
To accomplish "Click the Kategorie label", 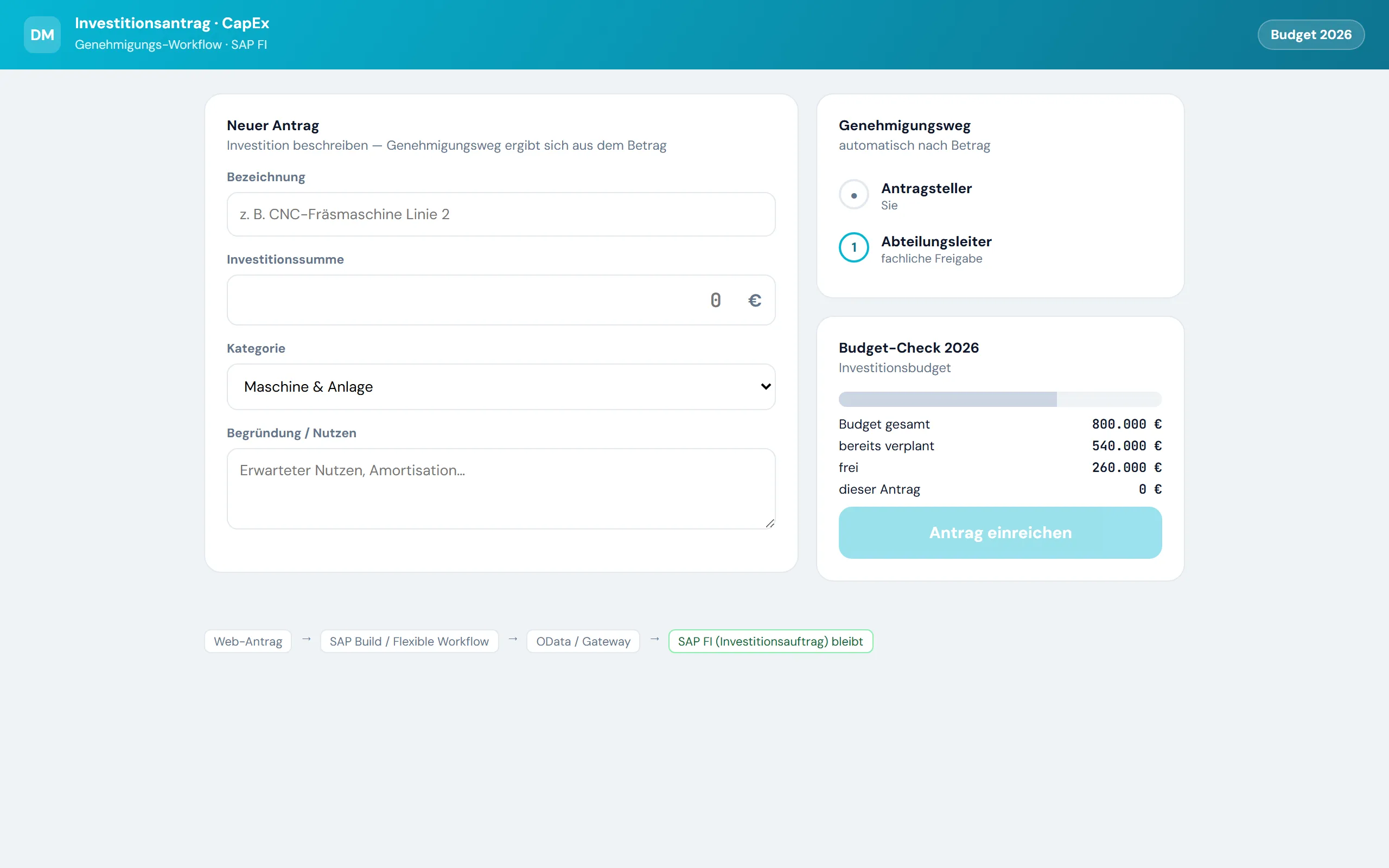I will click(256, 348).
